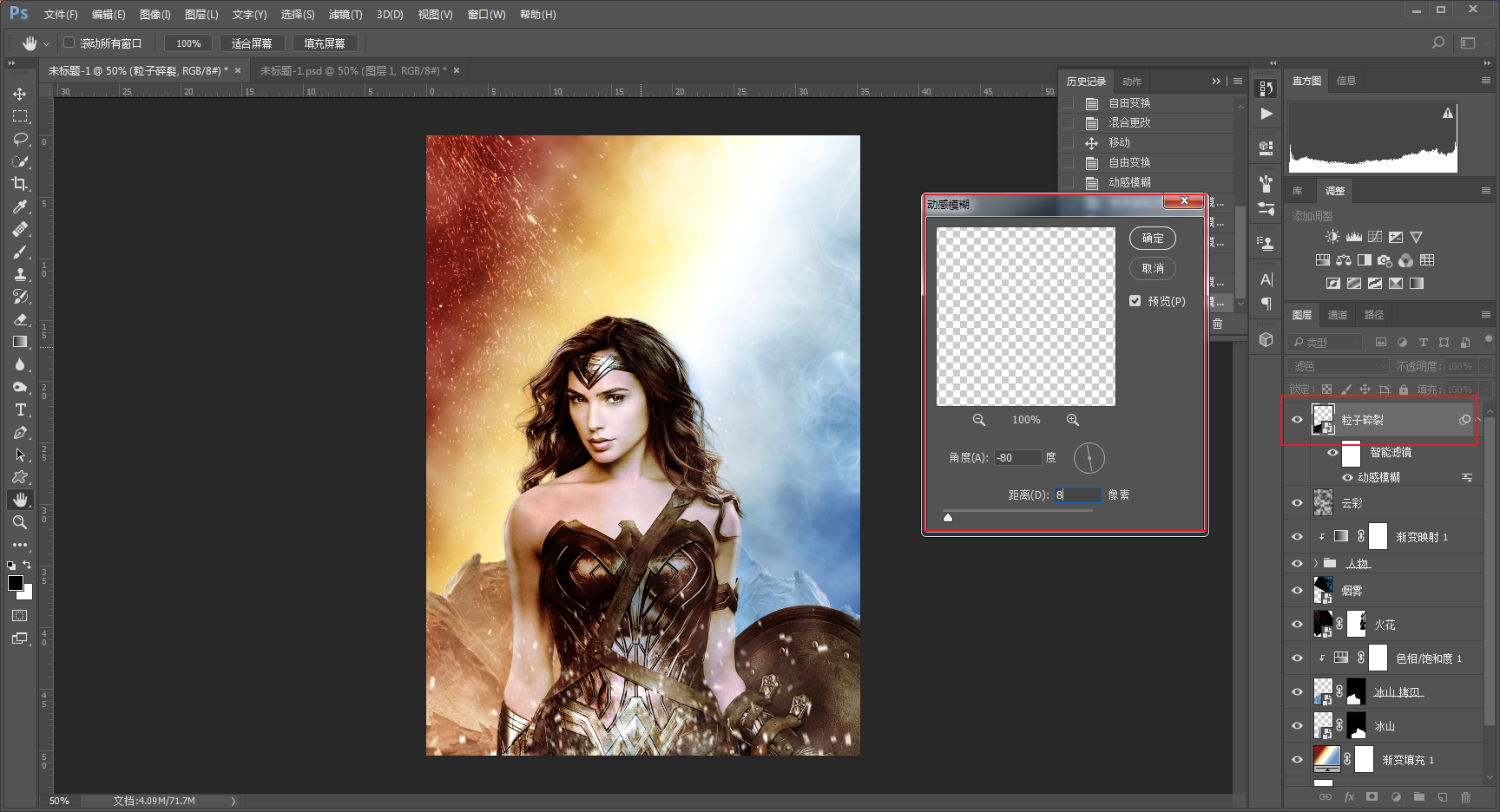Open the 不透明度 opacity dropdown arrow
The image size is (1500, 812).
click(1484, 366)
